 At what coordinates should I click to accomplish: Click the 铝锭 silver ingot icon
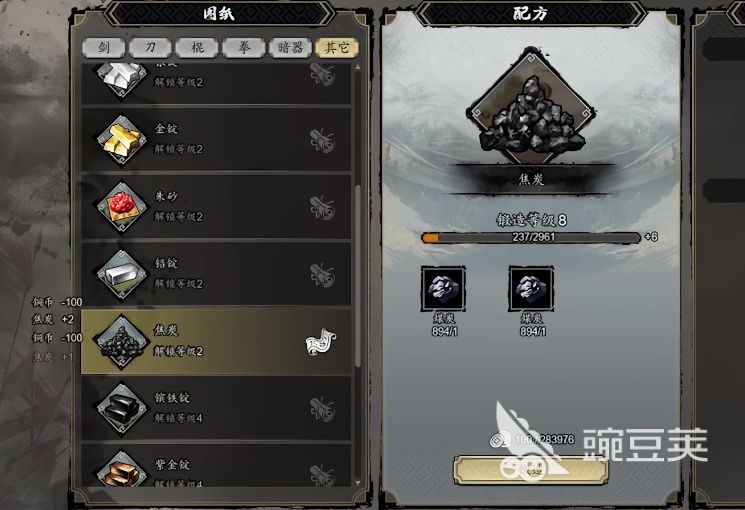pyautogui.click(x=122, y=274)
